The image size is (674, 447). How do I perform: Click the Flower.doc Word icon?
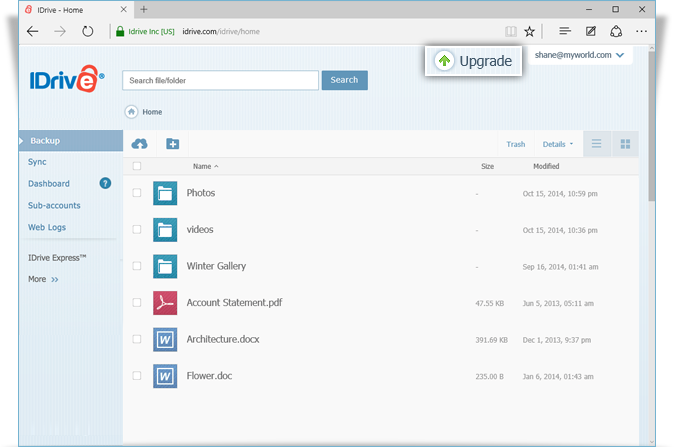165,376
